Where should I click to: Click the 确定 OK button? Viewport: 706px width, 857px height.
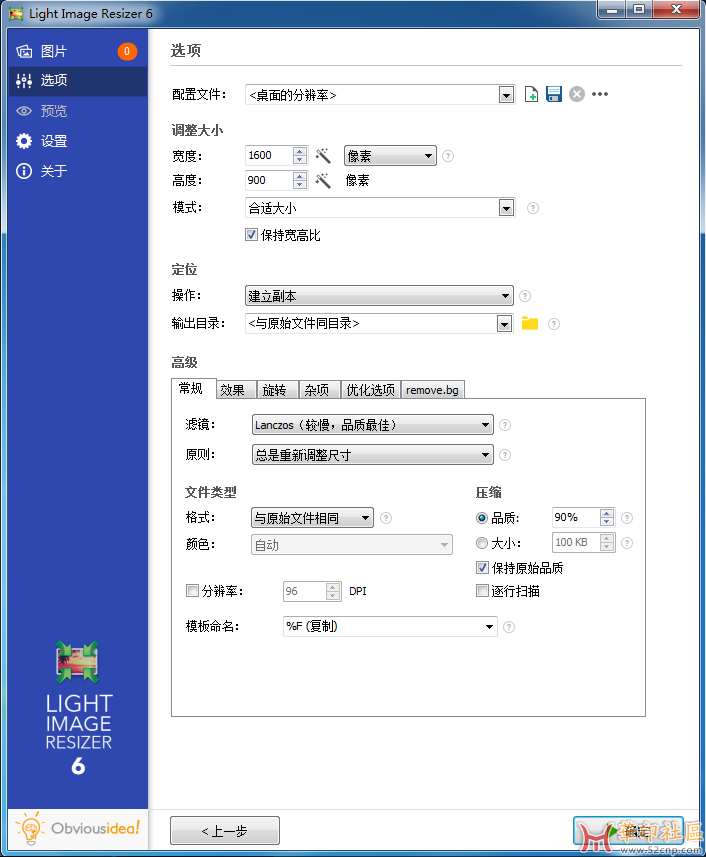point(628,831)
